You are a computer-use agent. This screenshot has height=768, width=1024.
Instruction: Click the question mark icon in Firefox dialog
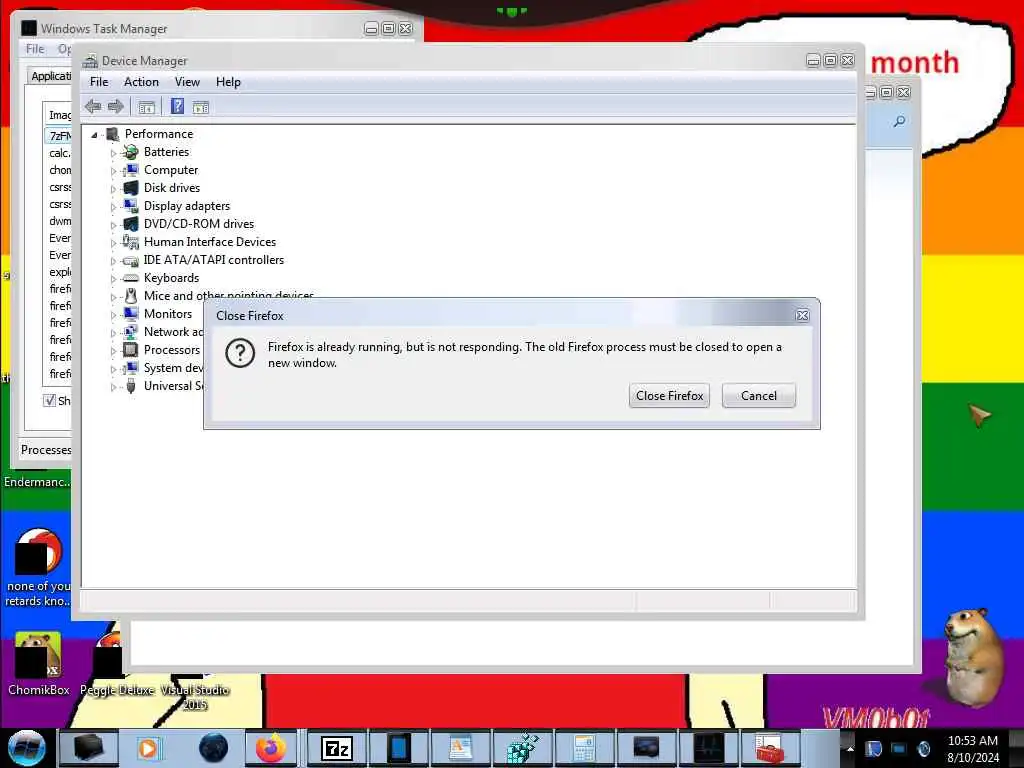[x=240, y=353]
